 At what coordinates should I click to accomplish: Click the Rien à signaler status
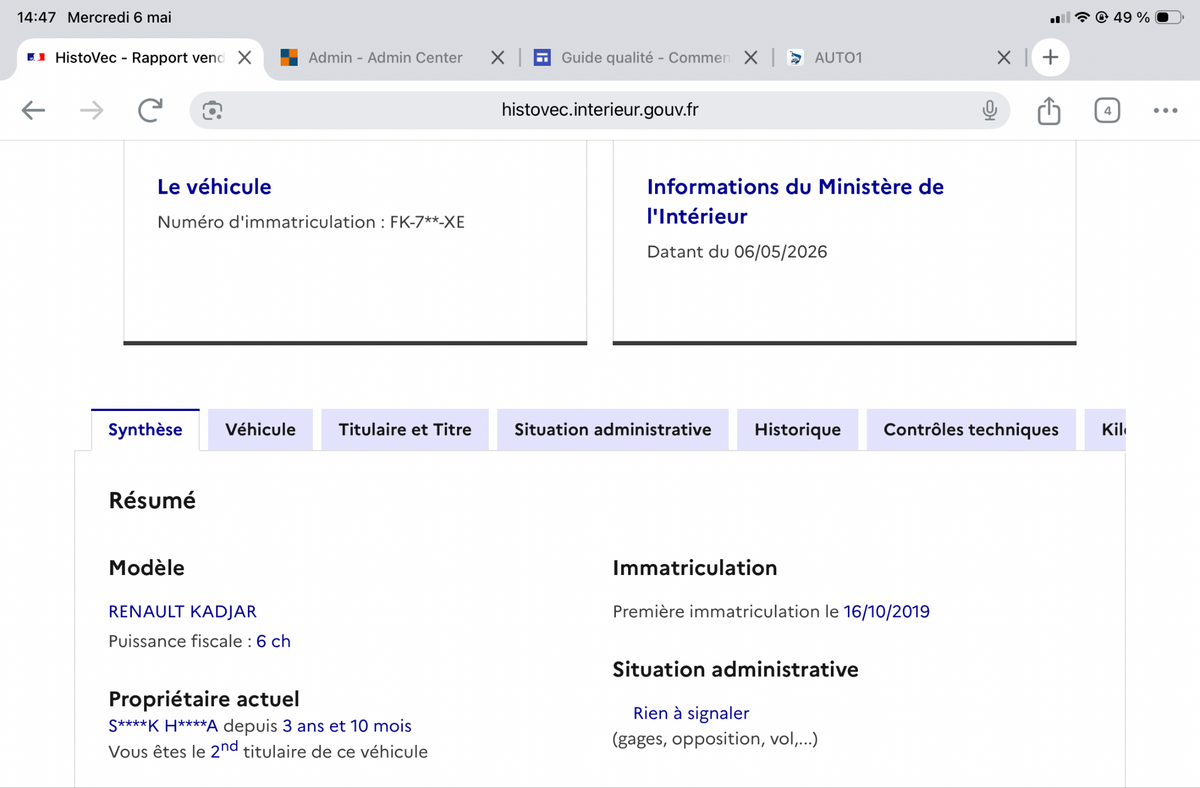click(691, 714)
